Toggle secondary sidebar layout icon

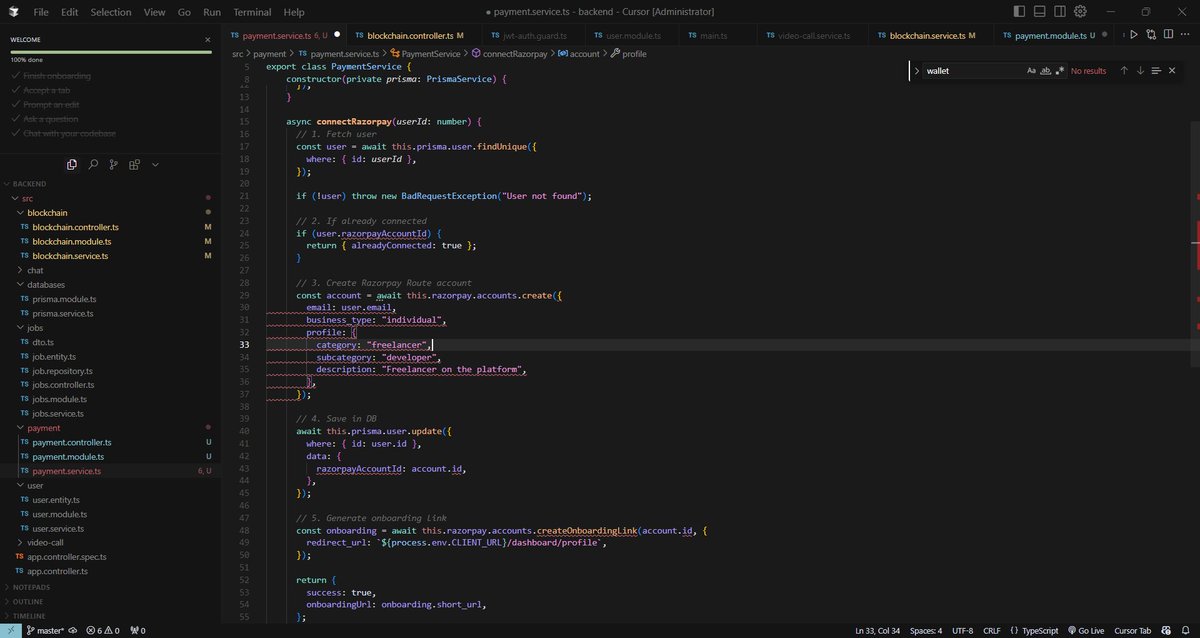(x=1060, y=12)
